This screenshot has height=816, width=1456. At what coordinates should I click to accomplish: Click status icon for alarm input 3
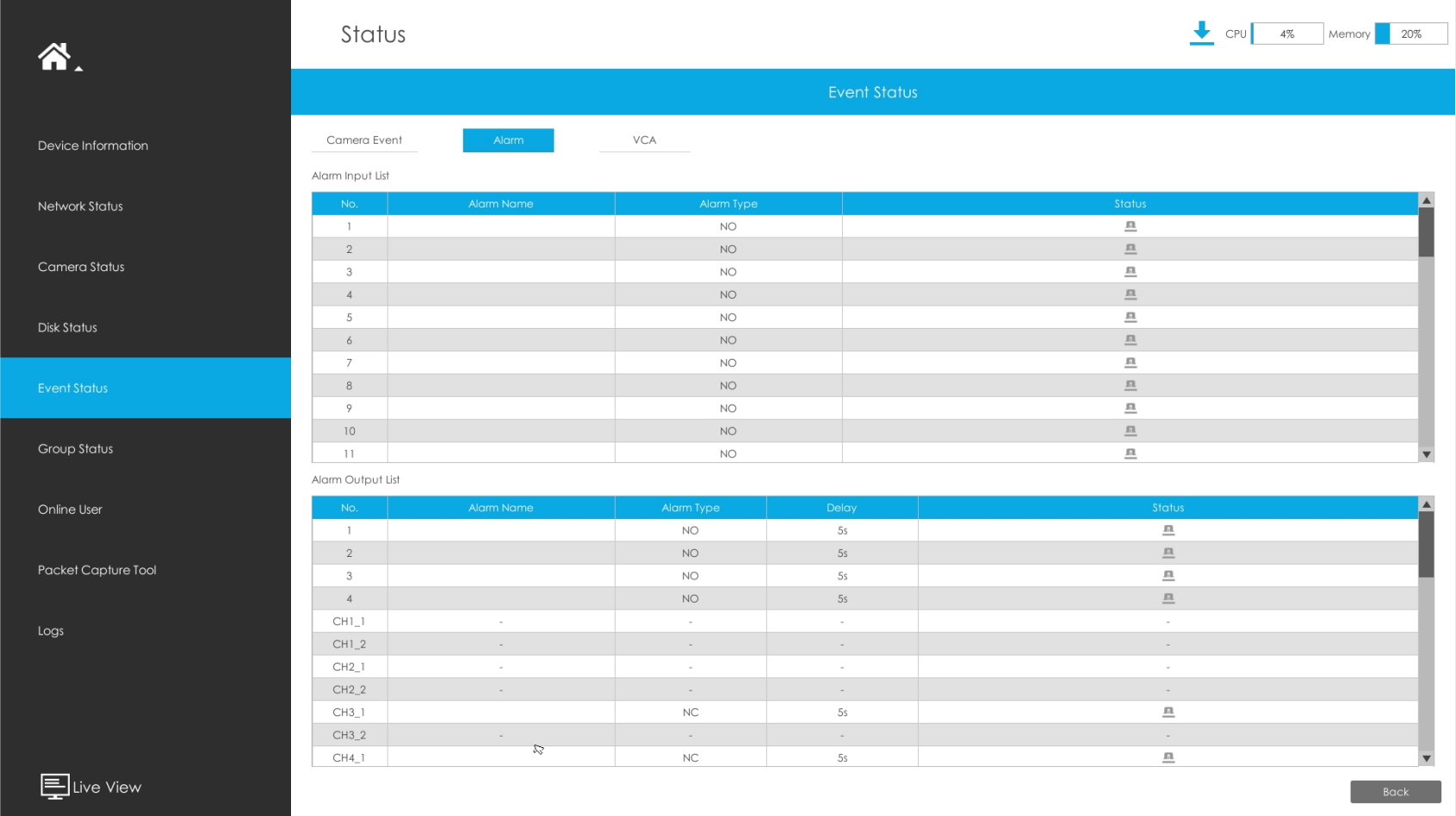[1131, 272]
